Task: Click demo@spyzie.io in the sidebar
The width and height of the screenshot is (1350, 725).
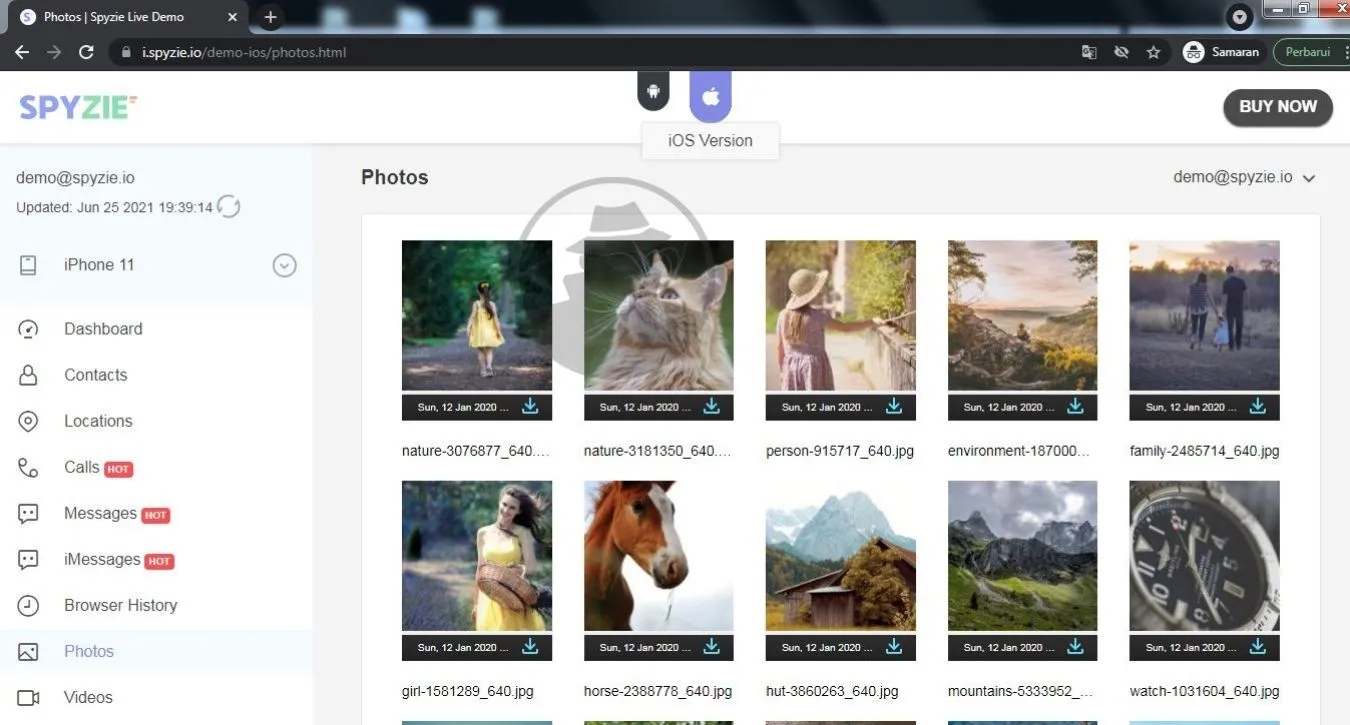Action: pos(75,178)
